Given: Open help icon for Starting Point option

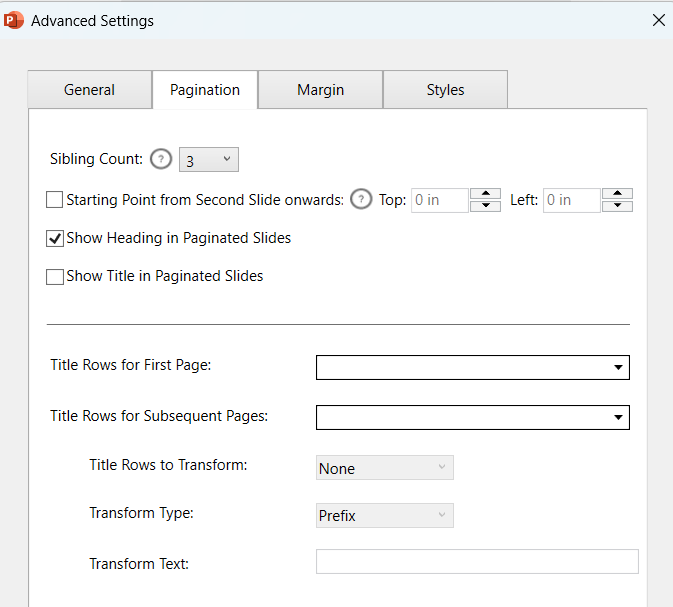Looking at the screenshot, I should pyautogui.click(x=361, y=200).
